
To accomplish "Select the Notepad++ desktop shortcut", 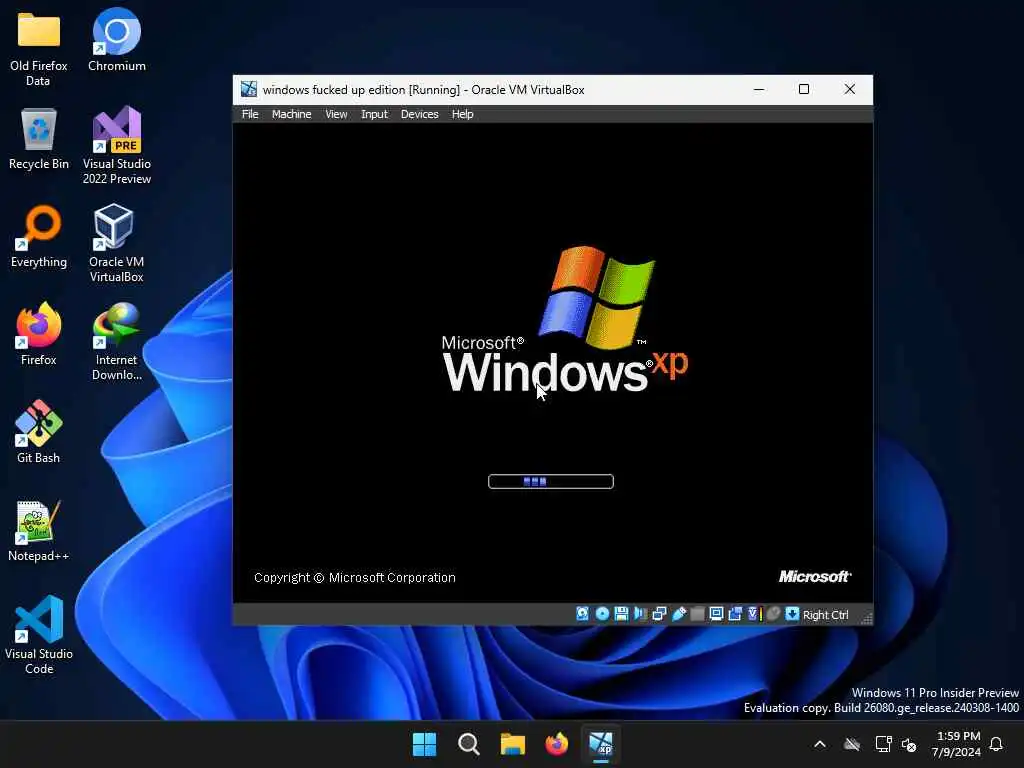I will point(39,530).
